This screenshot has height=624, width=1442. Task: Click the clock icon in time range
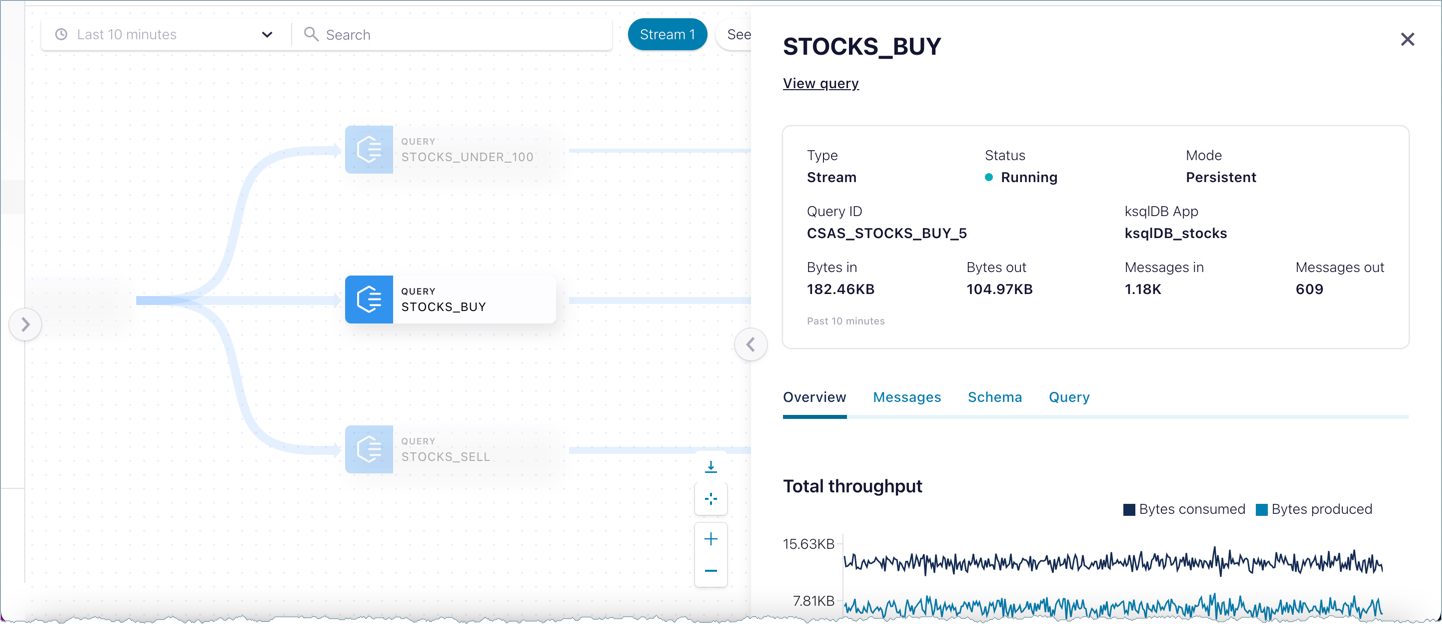click(61, 34)
